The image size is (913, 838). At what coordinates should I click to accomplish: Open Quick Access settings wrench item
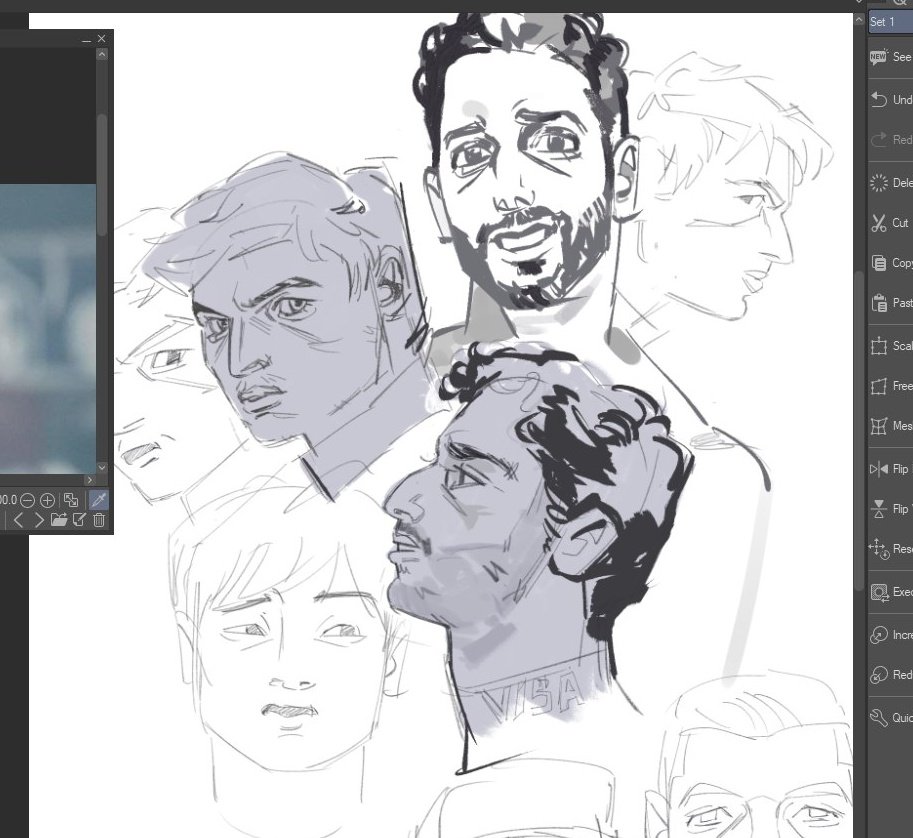click(x=890, y=717)
